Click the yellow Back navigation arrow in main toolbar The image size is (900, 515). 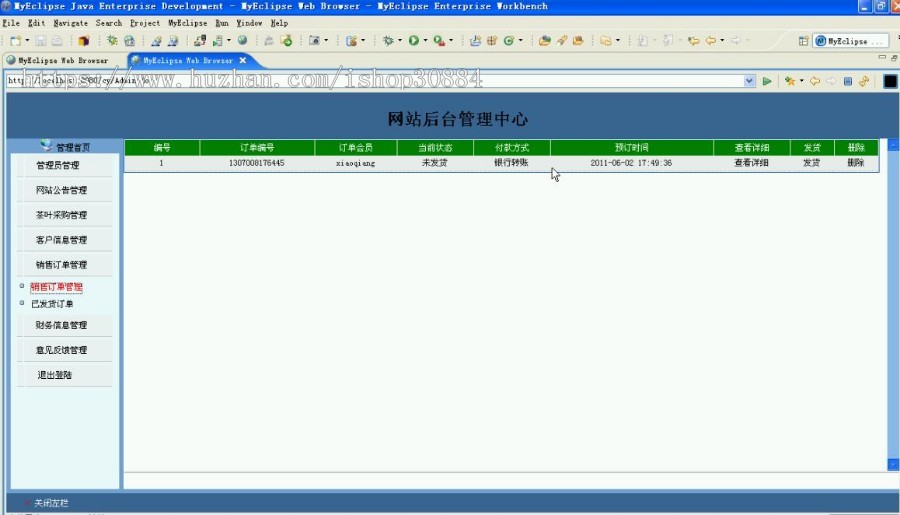[711, 41]
